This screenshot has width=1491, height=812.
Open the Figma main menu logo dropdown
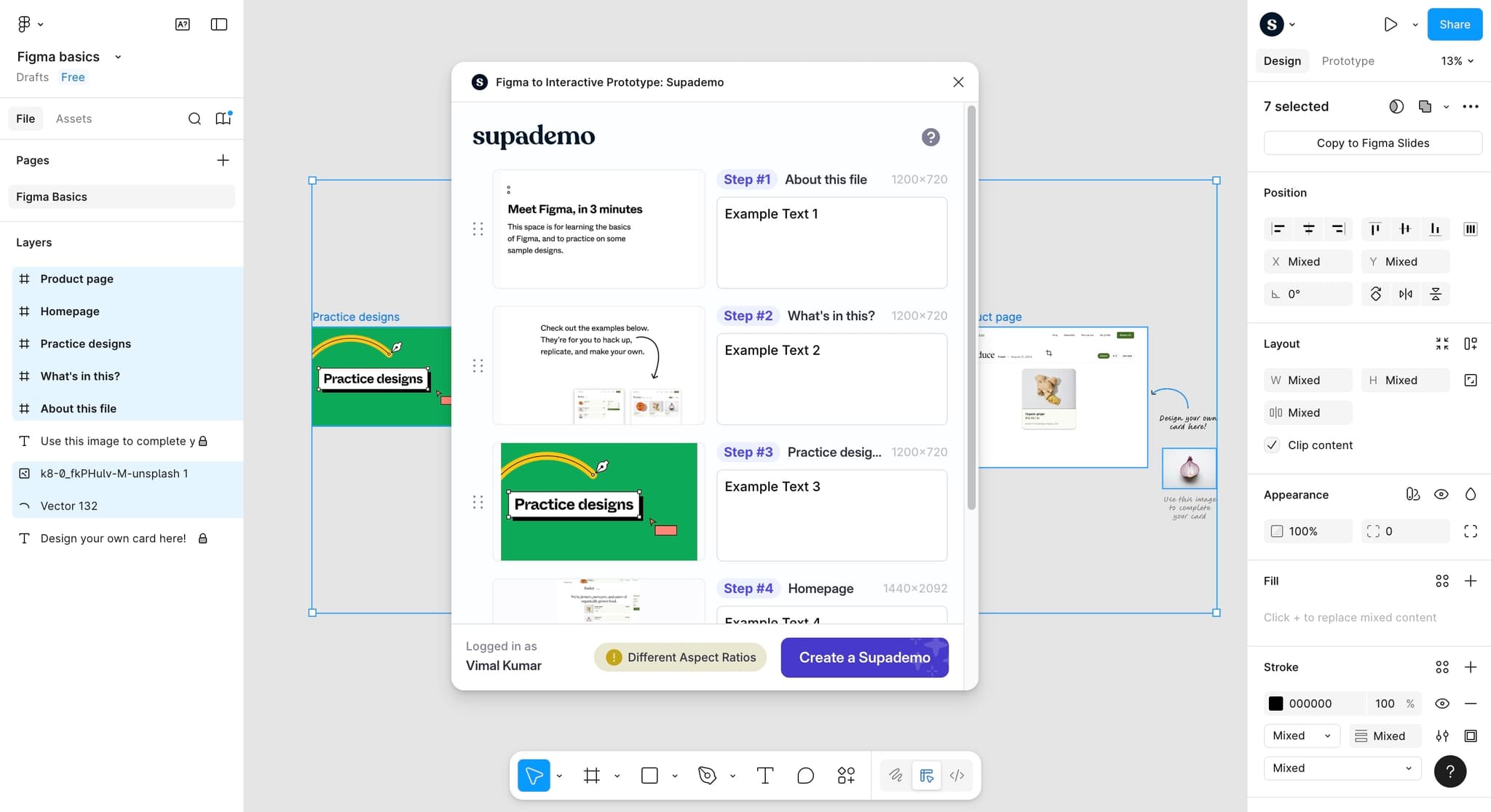(x=29, y=24)
